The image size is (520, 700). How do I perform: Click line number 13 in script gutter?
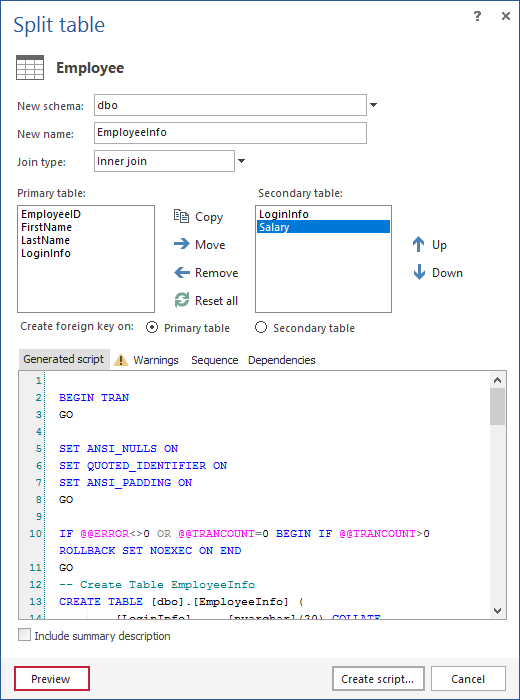(x=35, y=602)
